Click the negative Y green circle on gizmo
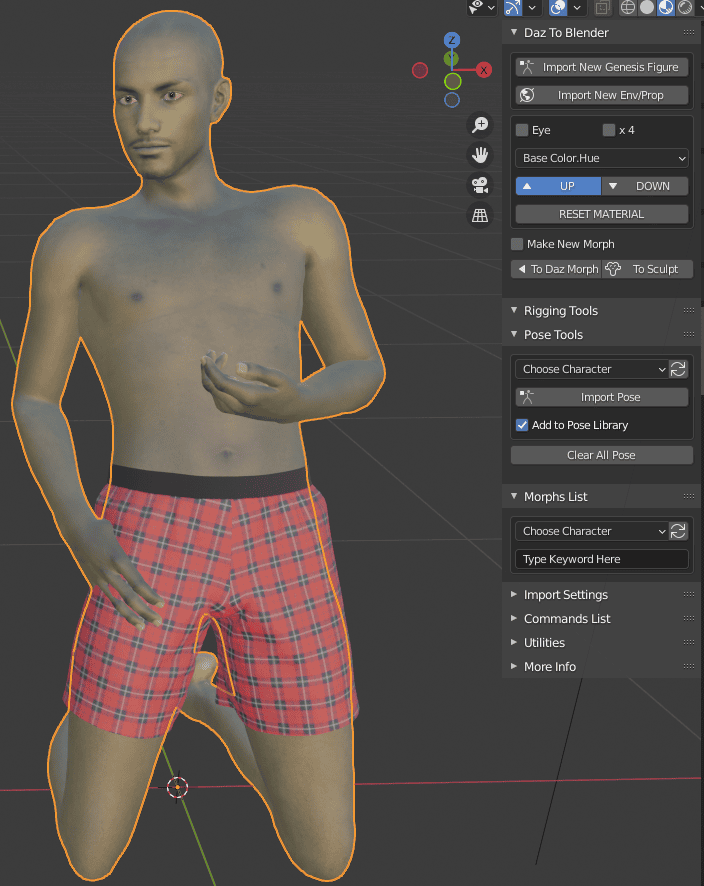Screen dimensions: 704x886 [x=453, y=81]
